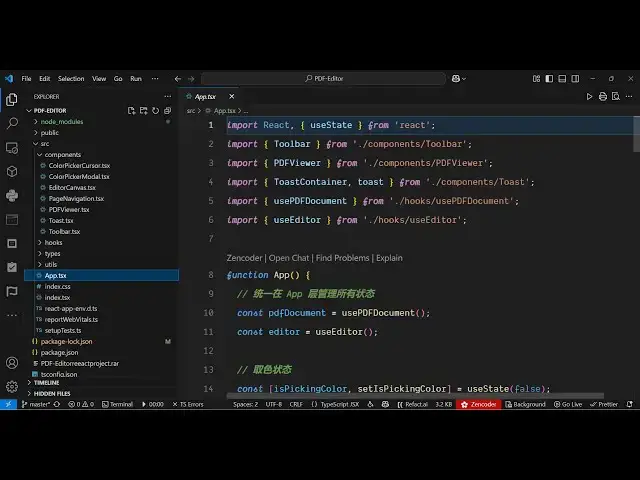Image resolution: width=640 pixels, height=480 pixels.
Task: Click the red Zencoder status bar button
Action: pos(478,404)
